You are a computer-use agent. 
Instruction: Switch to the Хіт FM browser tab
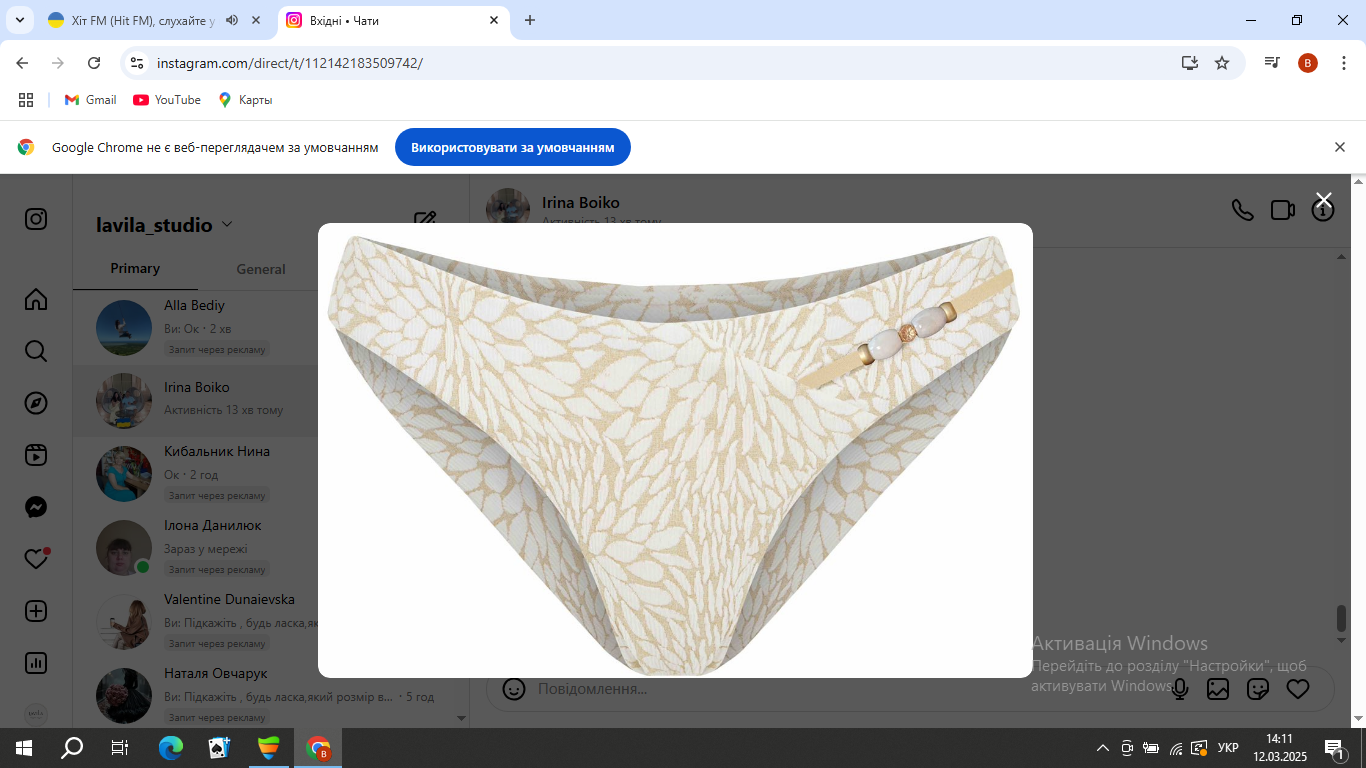coord(140,20)
